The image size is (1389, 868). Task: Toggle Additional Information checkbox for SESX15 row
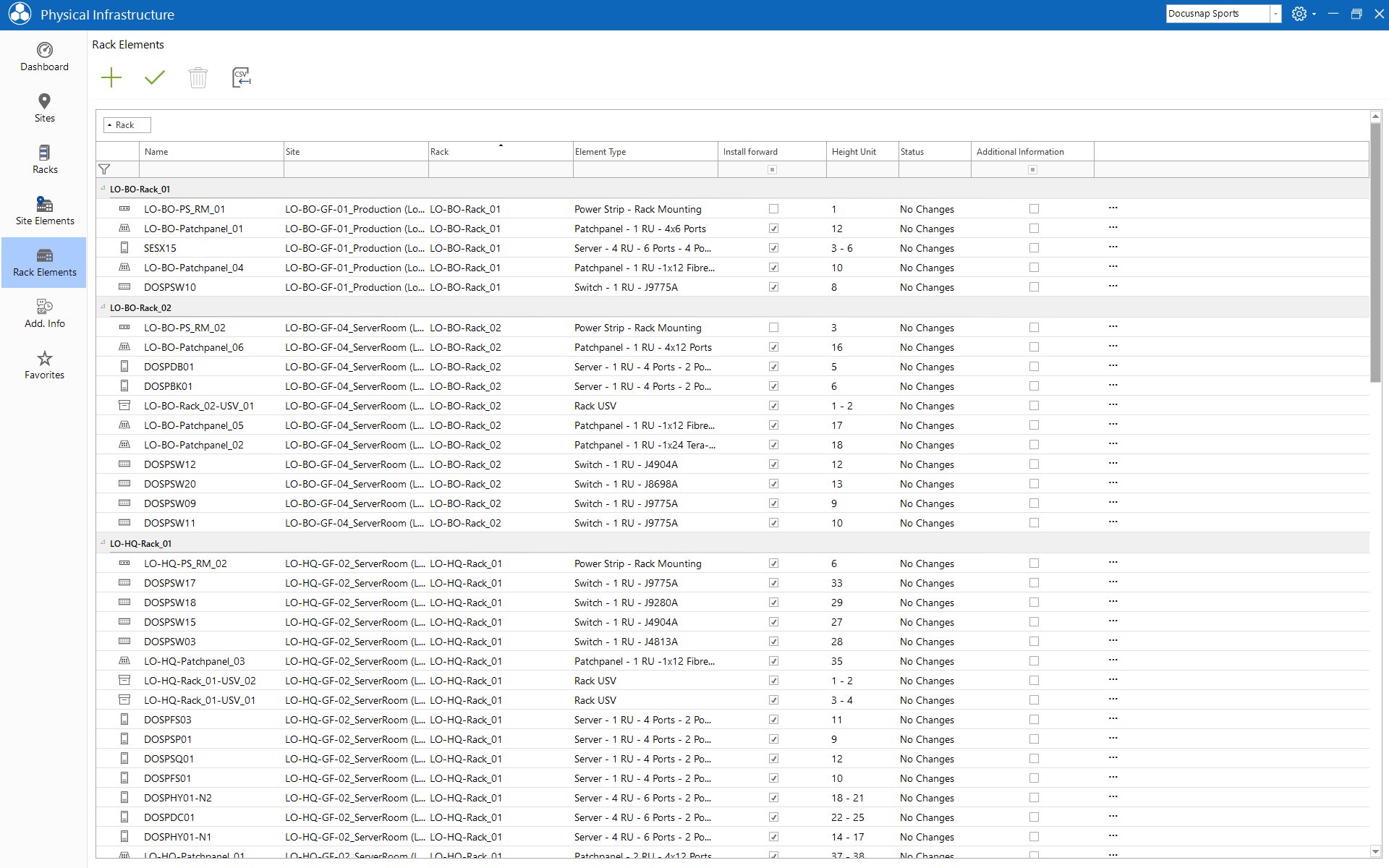pos(1034,248)
